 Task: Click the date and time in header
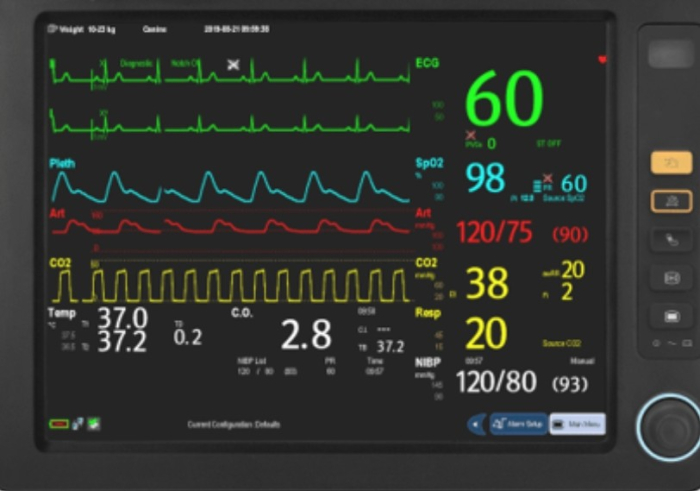(237, 29)
